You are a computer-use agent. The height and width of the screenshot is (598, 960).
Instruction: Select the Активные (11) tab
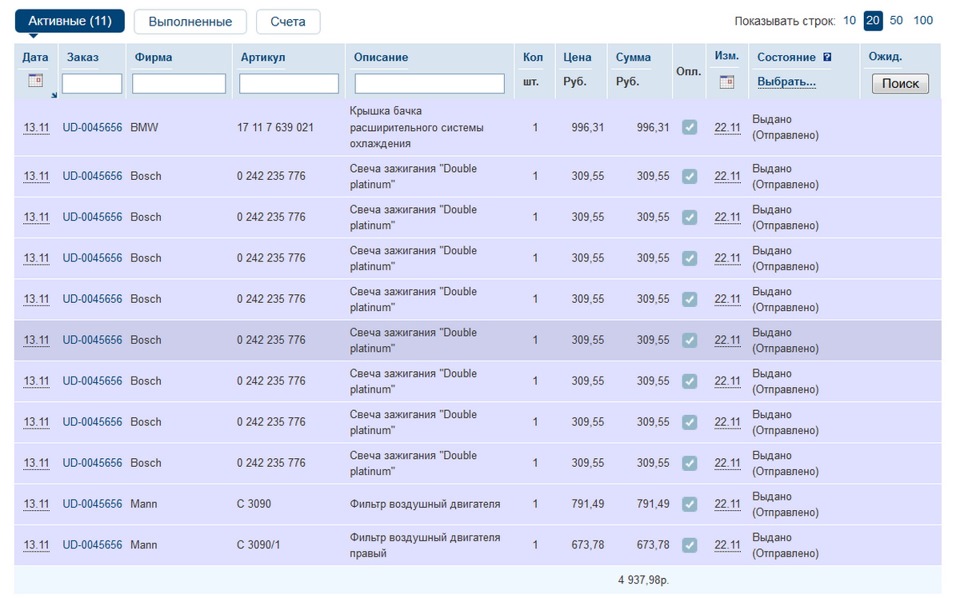[x=70, y=22]
